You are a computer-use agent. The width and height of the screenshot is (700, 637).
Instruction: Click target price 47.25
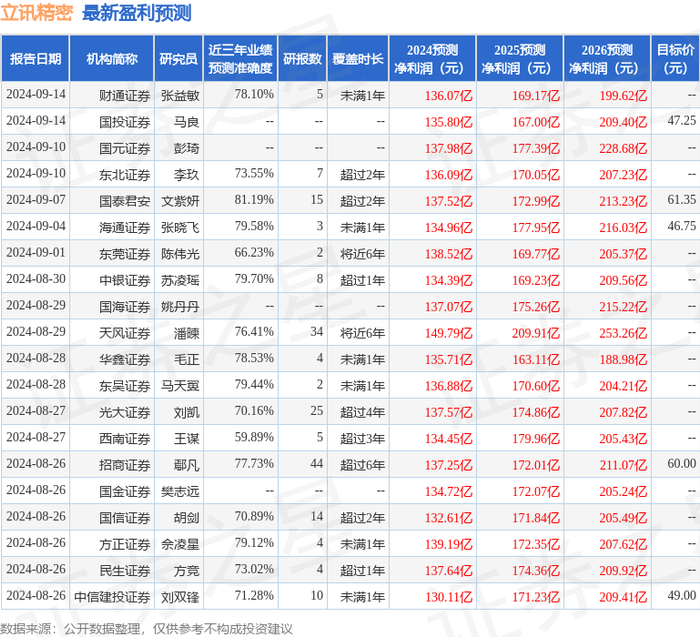682,121
